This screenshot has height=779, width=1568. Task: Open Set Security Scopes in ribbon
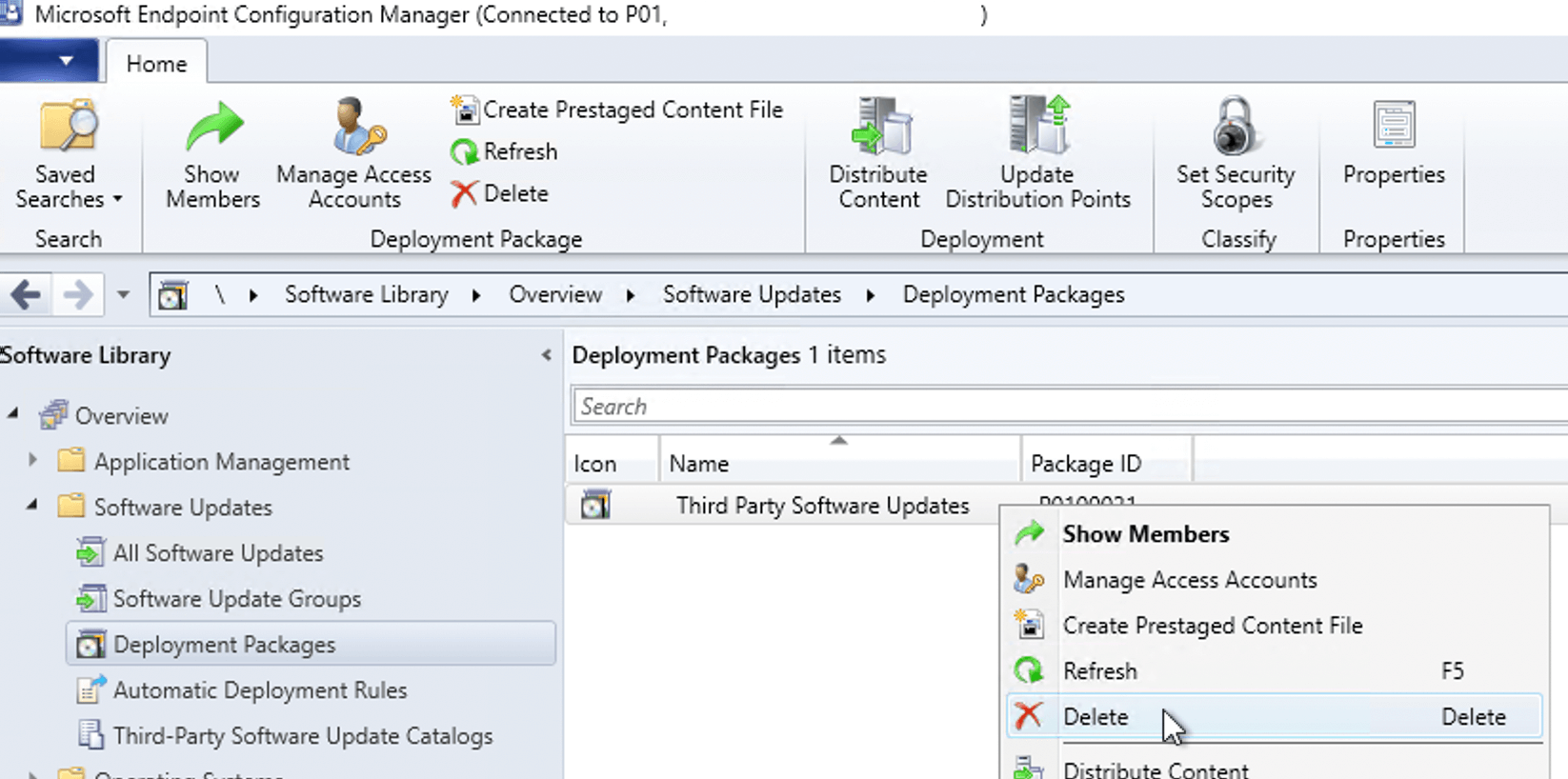pos(1236,154)
